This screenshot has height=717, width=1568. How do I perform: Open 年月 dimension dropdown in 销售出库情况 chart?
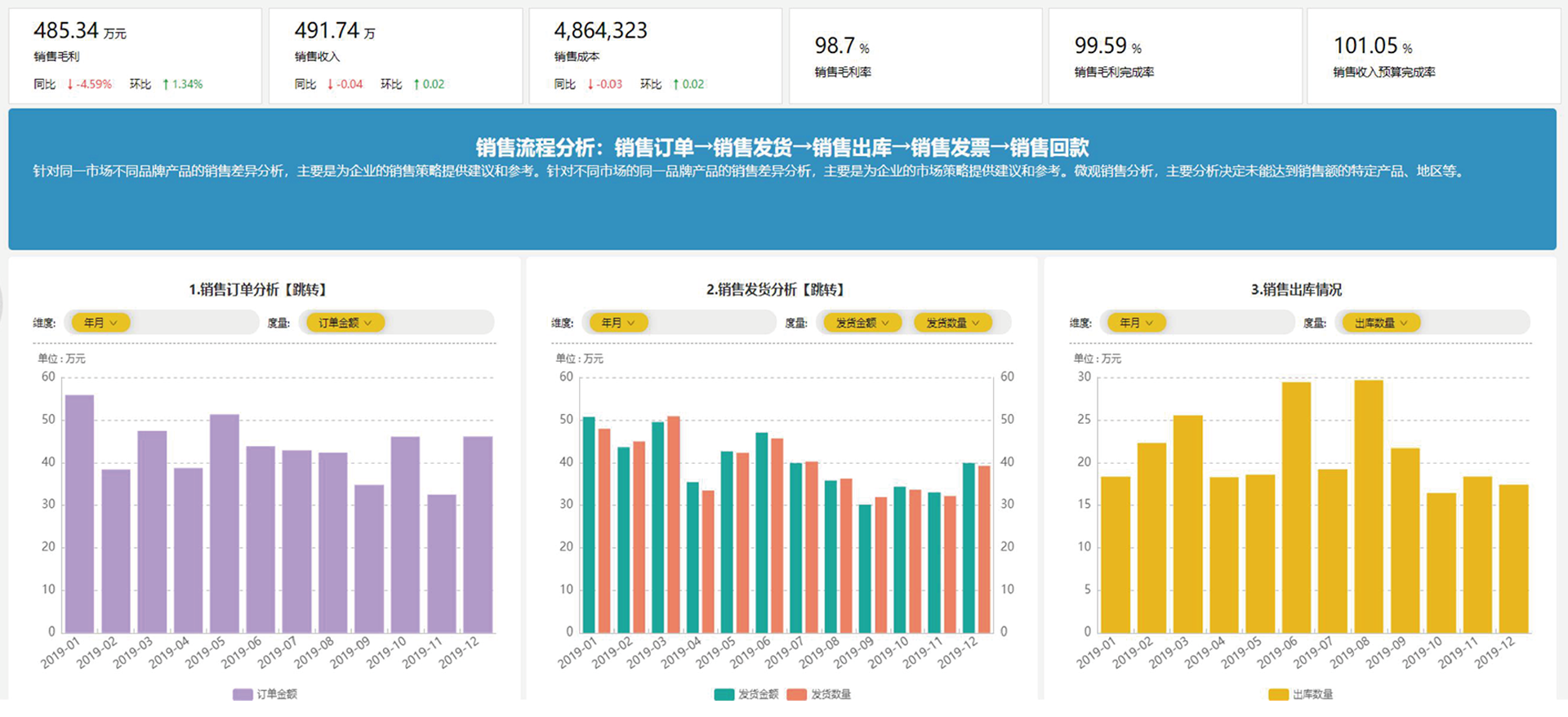coord(1136,323)
